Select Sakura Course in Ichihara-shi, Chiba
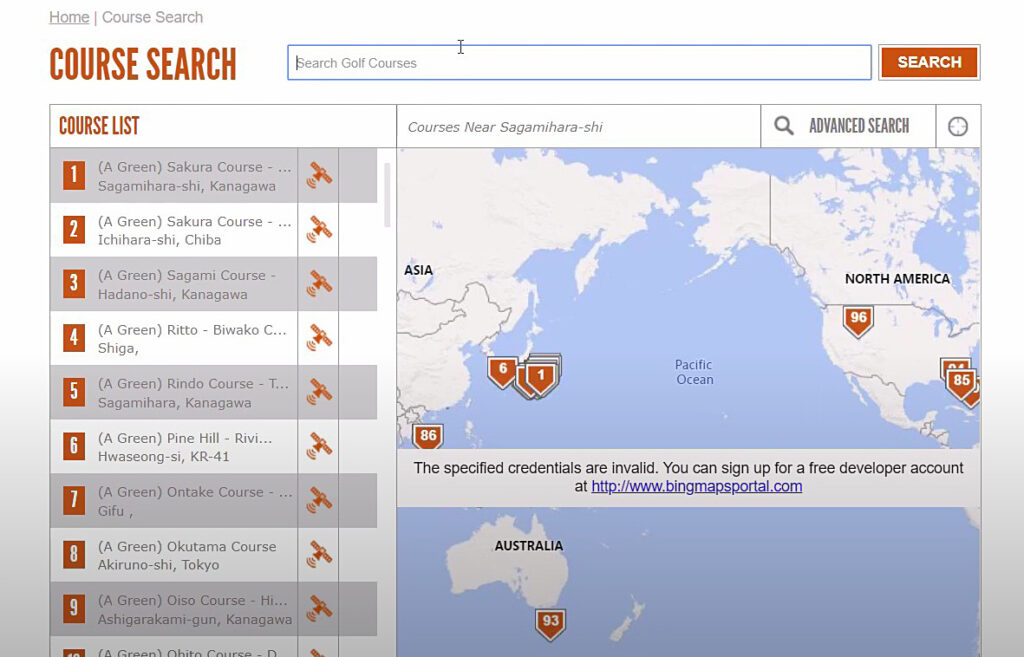This screenshot has height=657, width=1024. (x=195, y=231)
